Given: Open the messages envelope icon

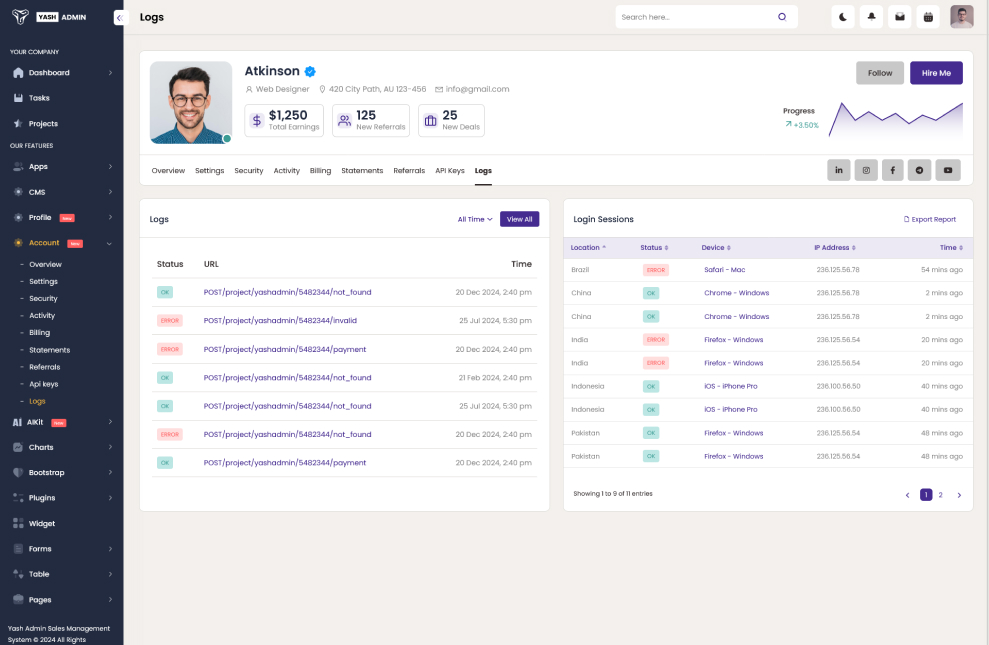Looking at the screenshot, I should click(899, 17).
